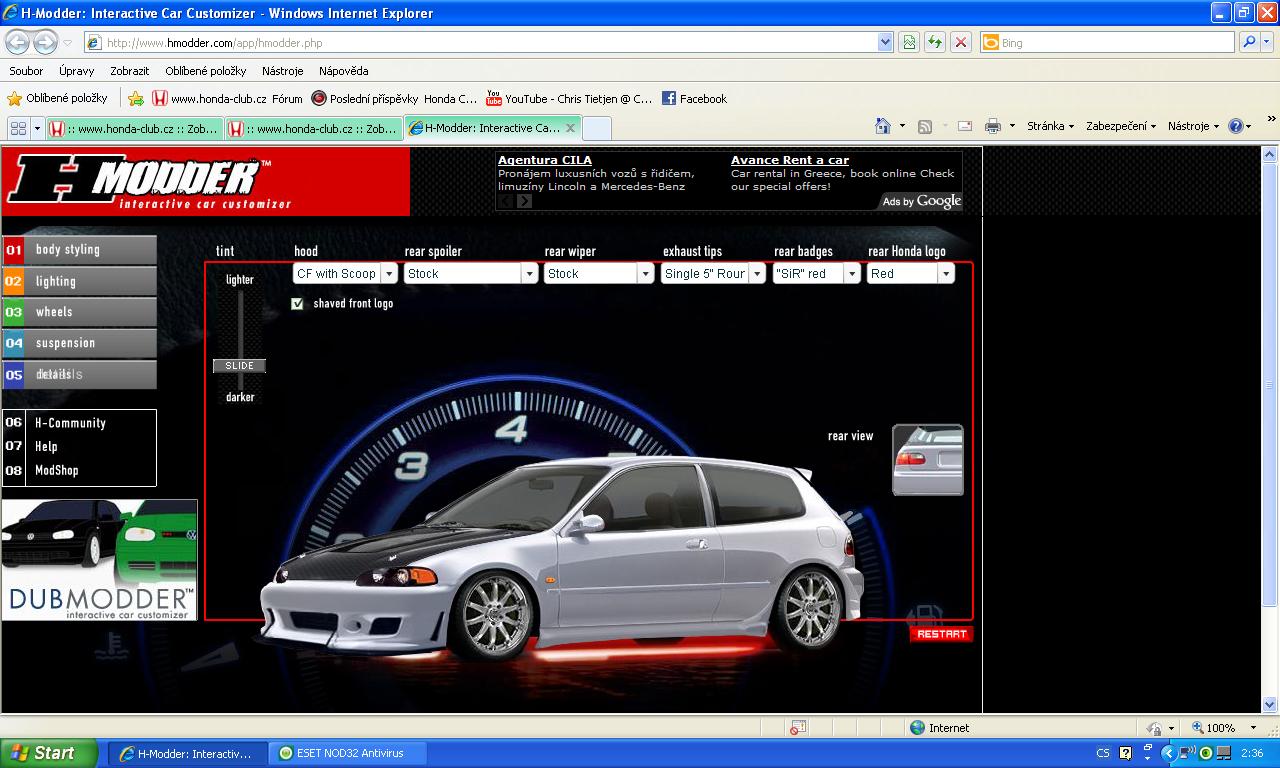Open the Quick Tabs grid icon

[18, 128]
